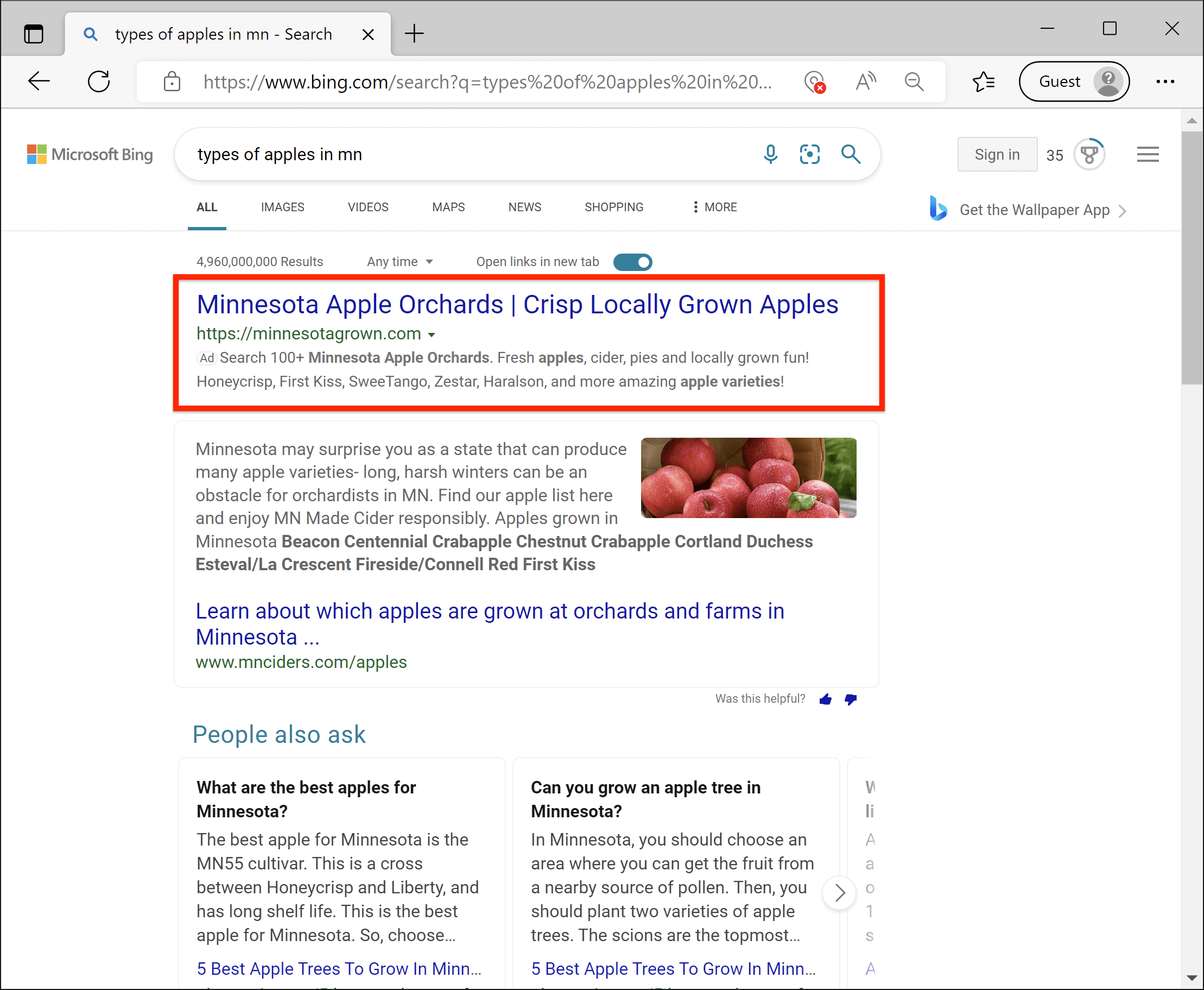Click the Sign in button
The width and height of the screenshot is (1204, 990).
pos(997,154)
